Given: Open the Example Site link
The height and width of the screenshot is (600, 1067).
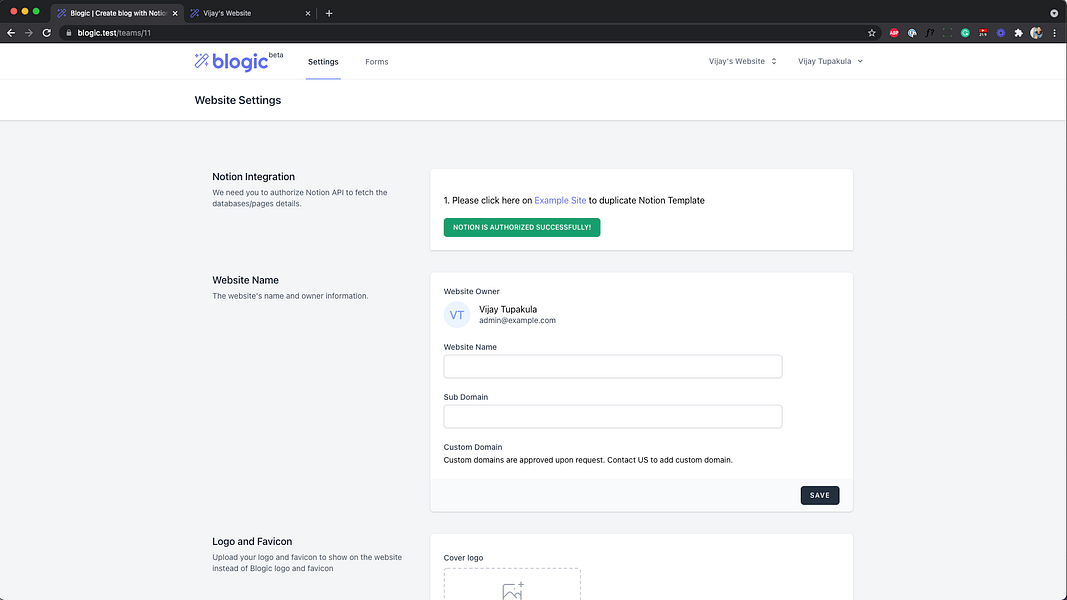Looking at the screenshot, I should pos(560,200).
